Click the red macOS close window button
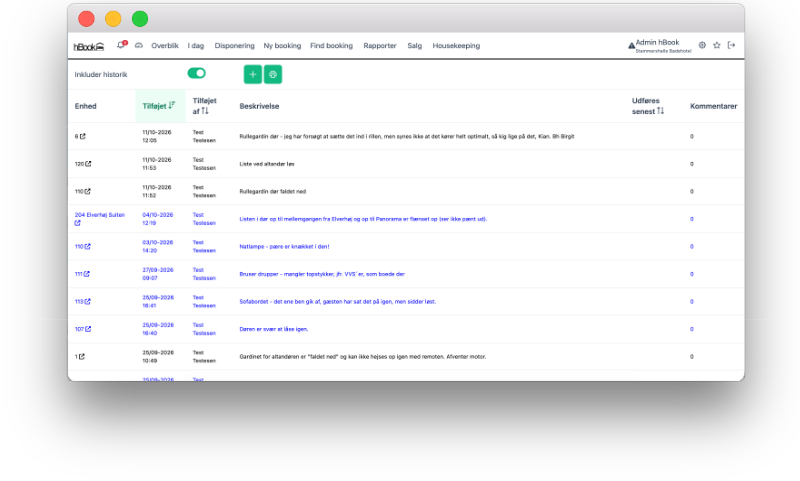 pos(86,19)
